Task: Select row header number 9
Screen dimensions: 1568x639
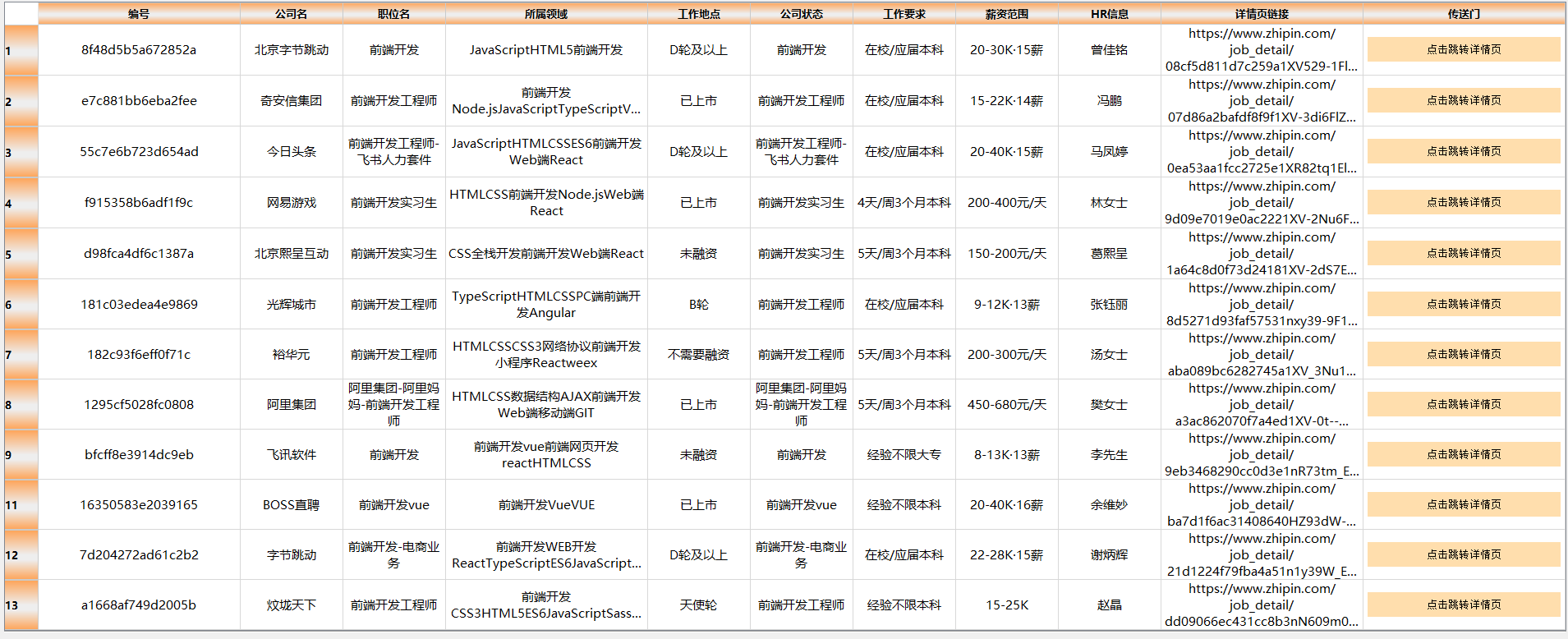Action: click(21, 454)
